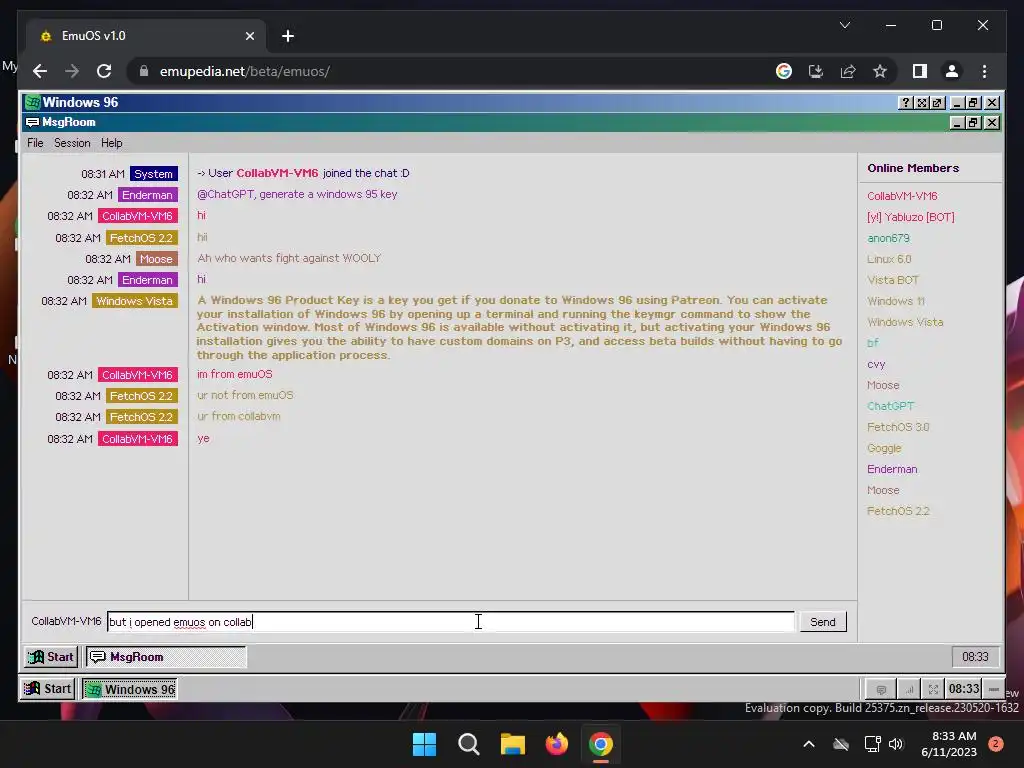This screenshot has width=1024, height=768.
Task: Open a new Chrome tab
Action: (x=288, y=36)
